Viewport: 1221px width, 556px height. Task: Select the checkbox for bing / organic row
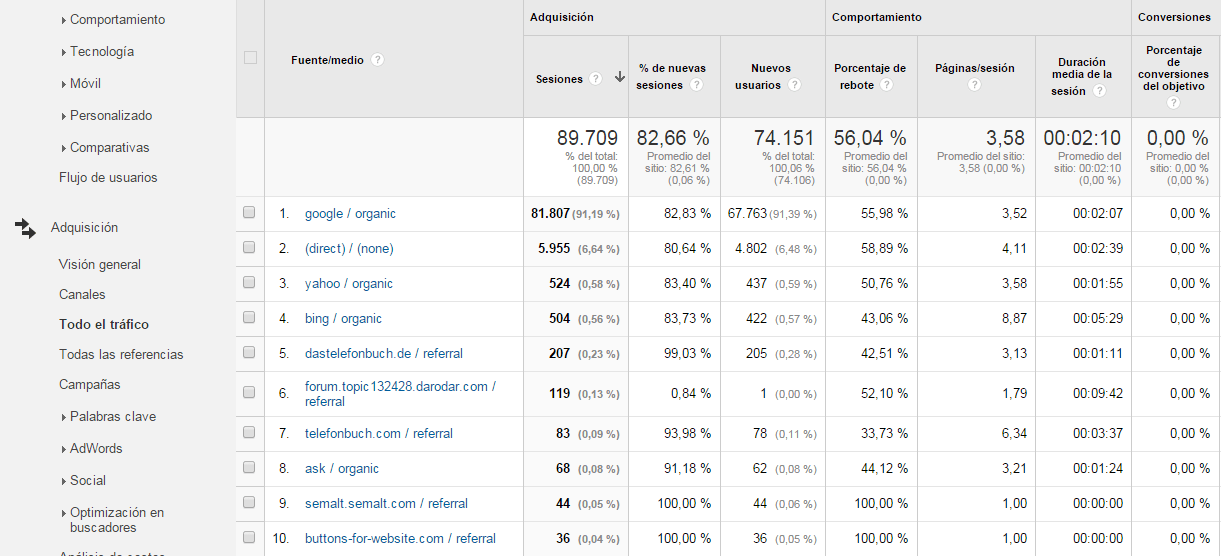[250, 318]
